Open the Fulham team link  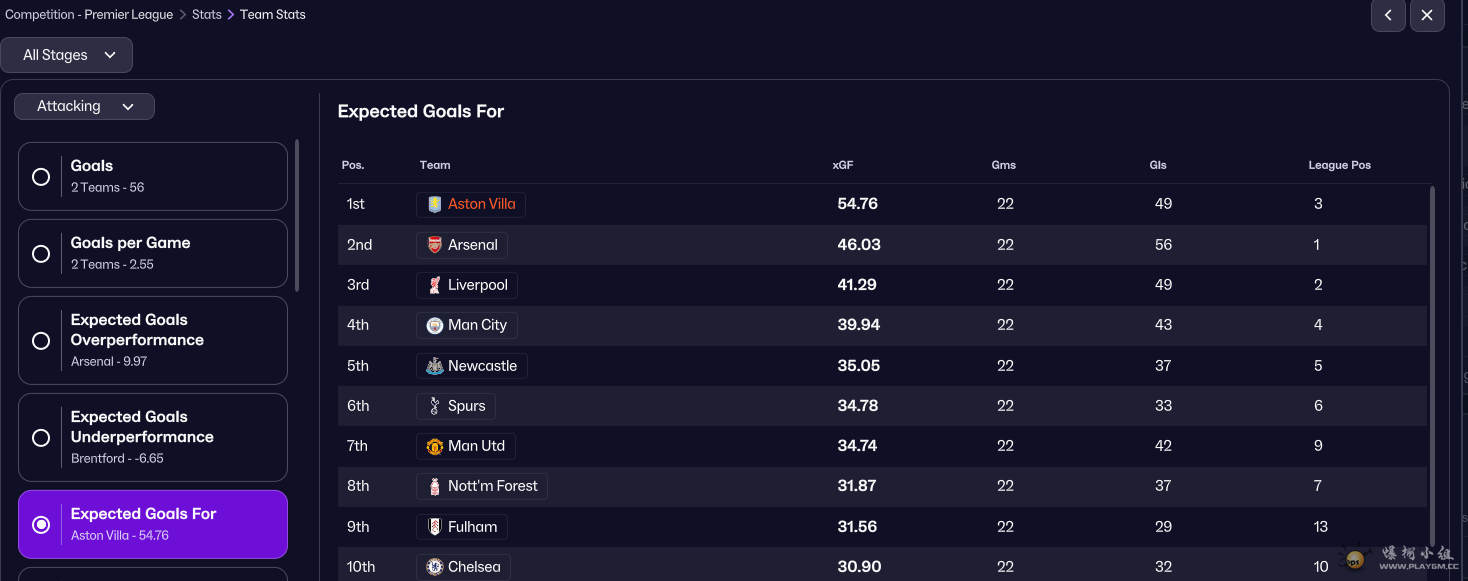(472, 527)
